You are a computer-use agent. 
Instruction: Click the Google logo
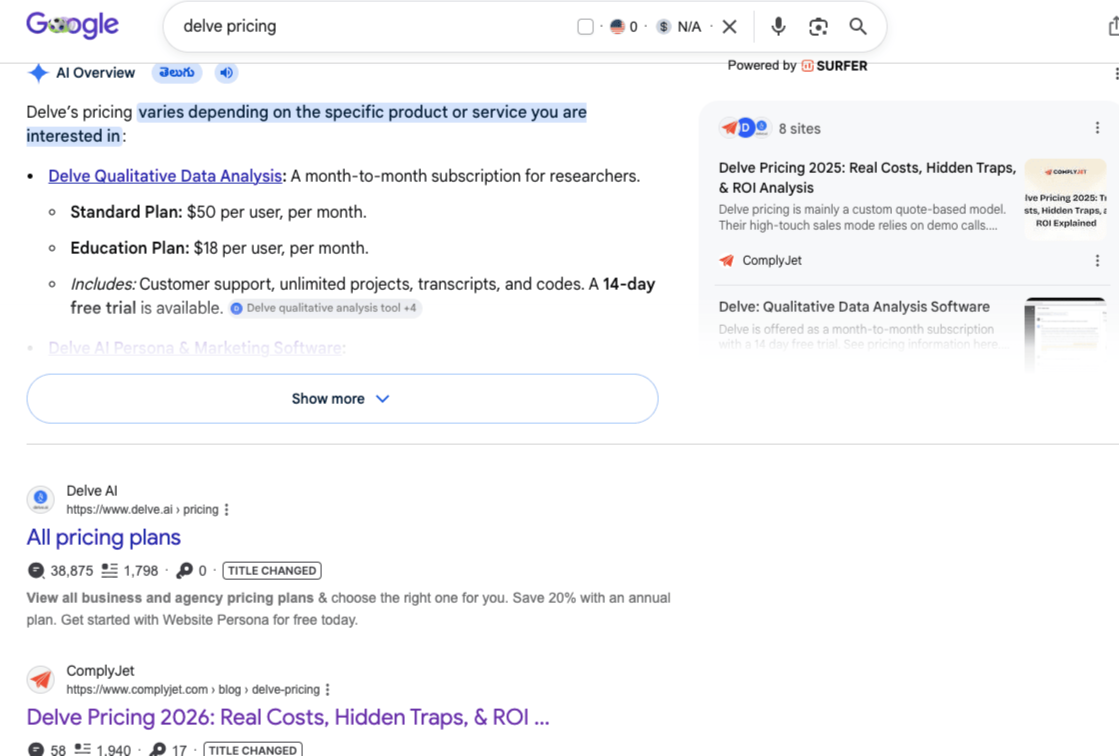pos(73,25)
